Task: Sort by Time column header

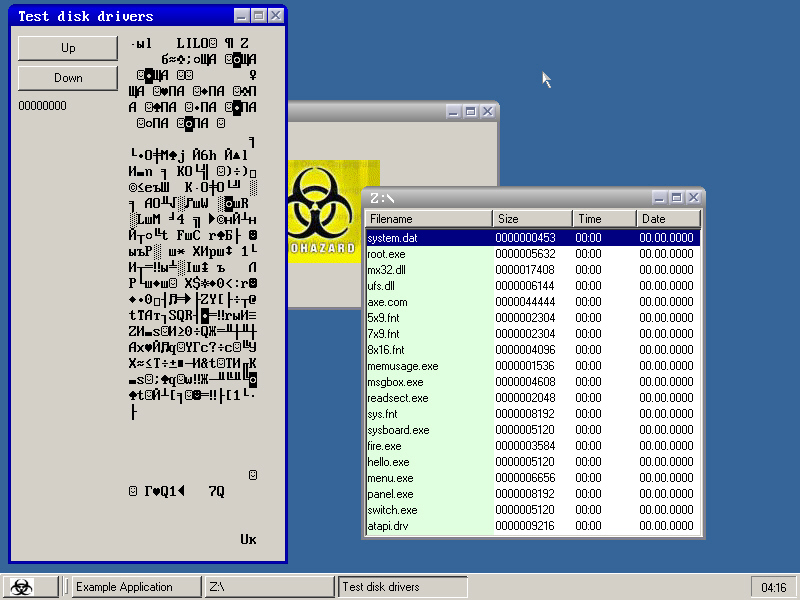Action: (x=604, y=219)
